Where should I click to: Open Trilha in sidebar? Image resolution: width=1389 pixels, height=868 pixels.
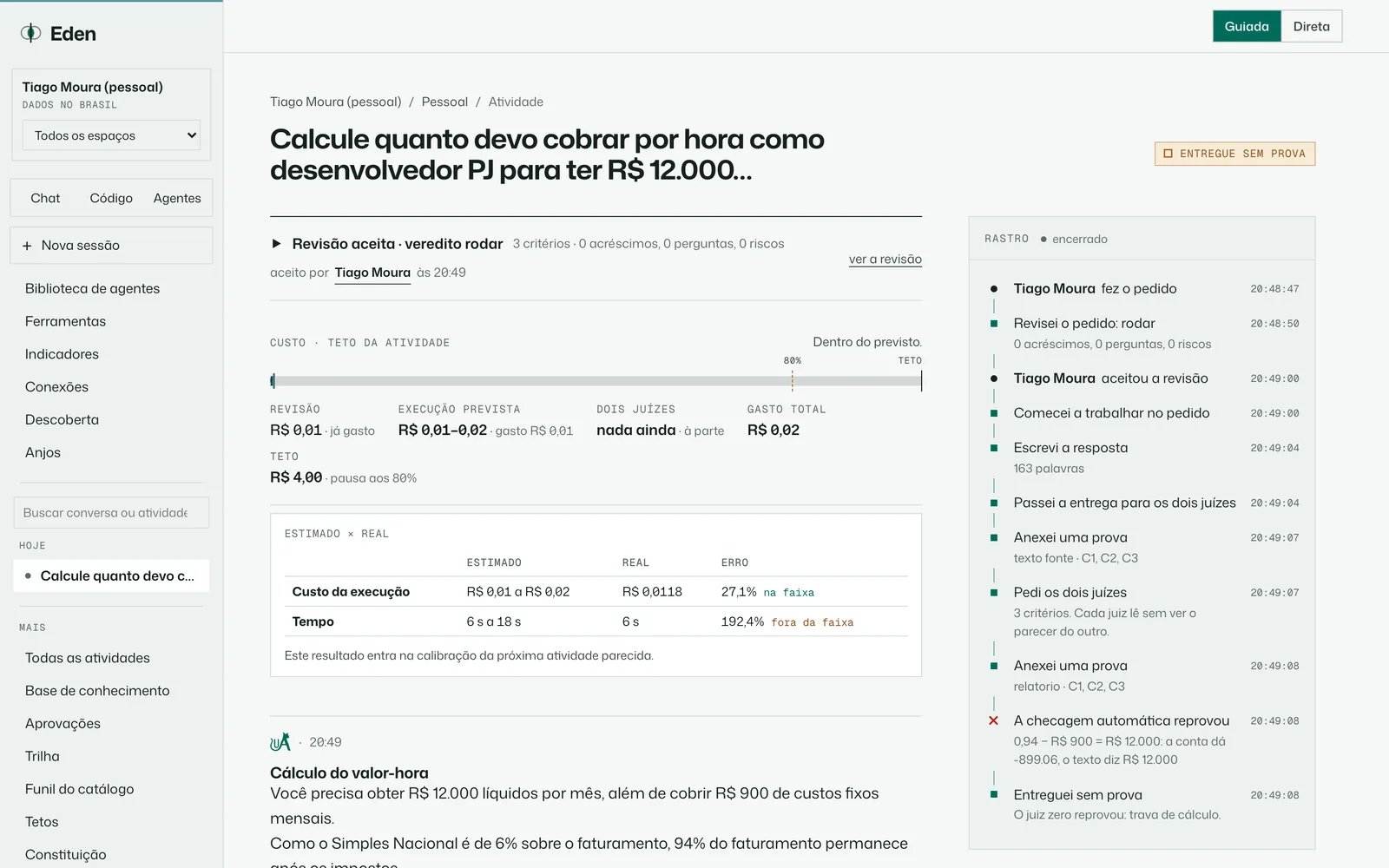42,756
